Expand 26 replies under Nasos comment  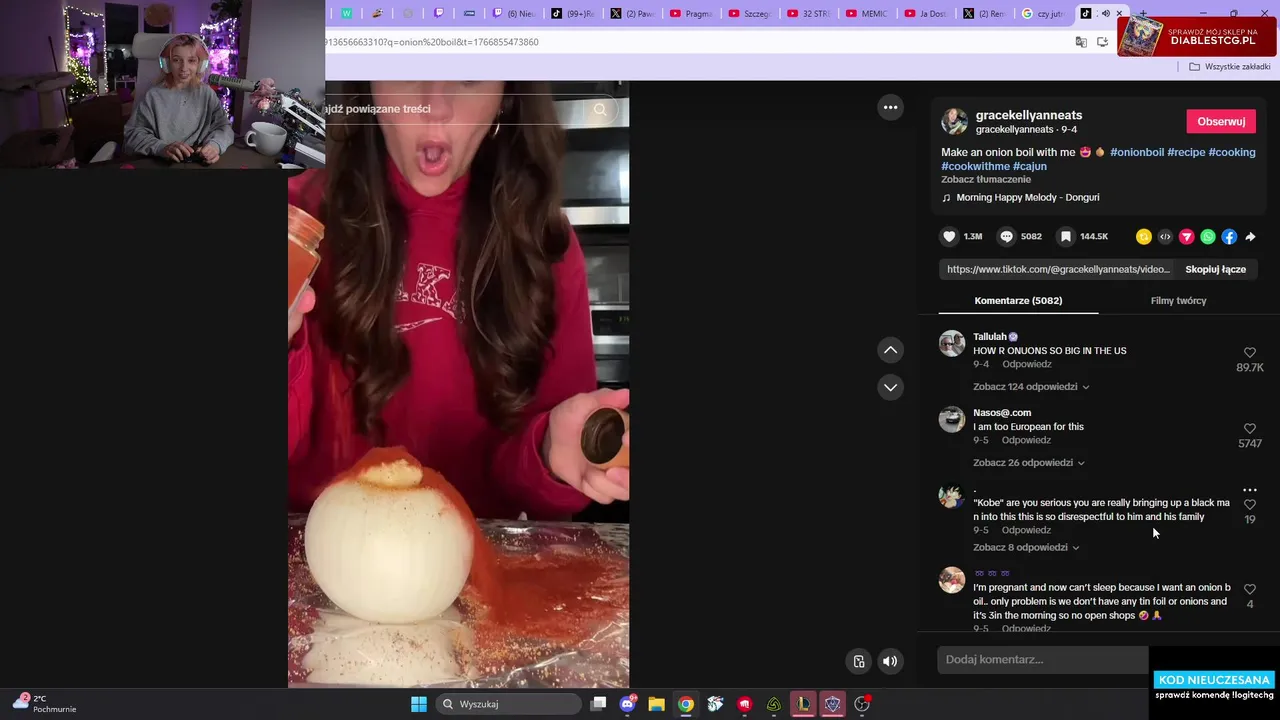click(1029, 463)
